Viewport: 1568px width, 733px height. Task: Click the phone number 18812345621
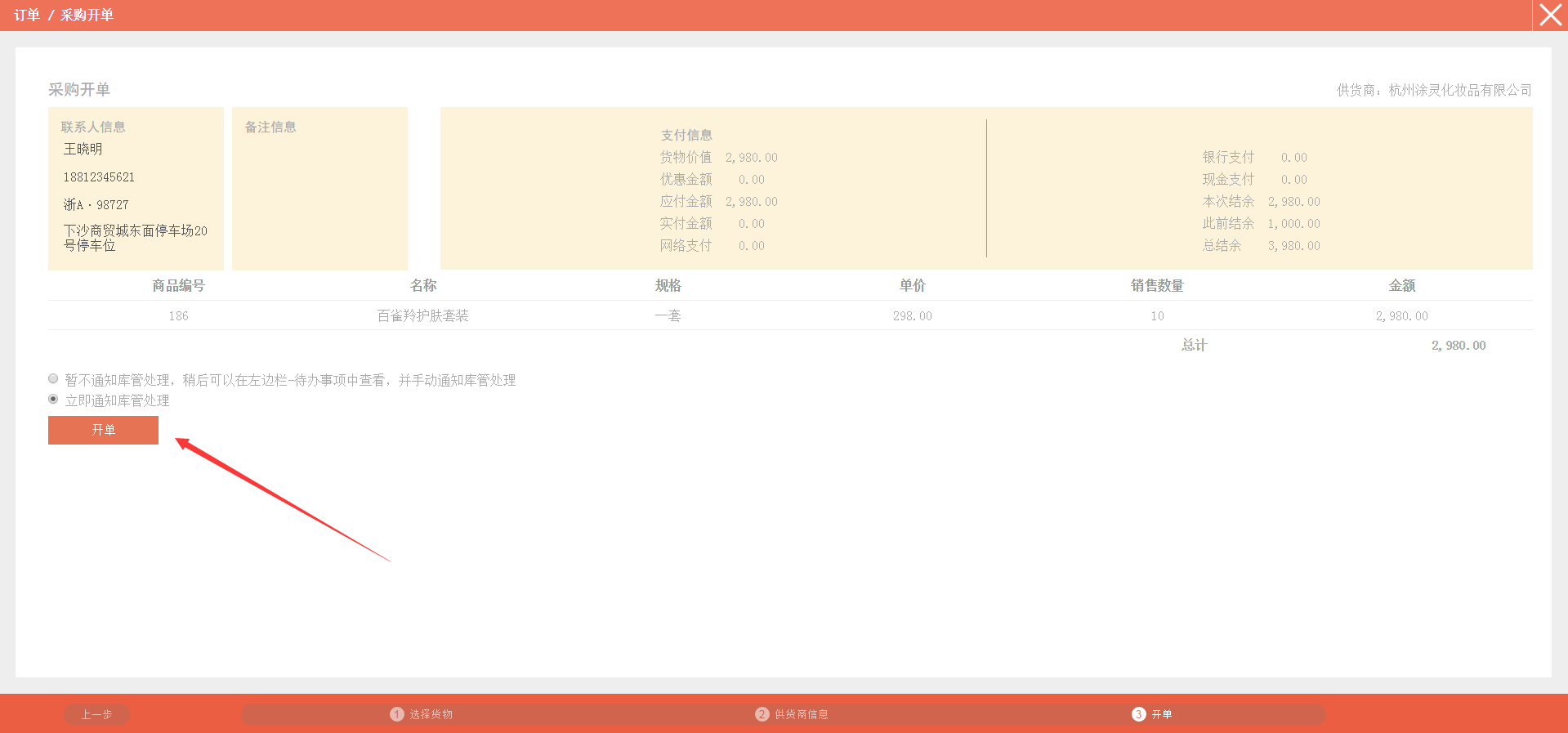pyautogui.click(x=99, y=177)
